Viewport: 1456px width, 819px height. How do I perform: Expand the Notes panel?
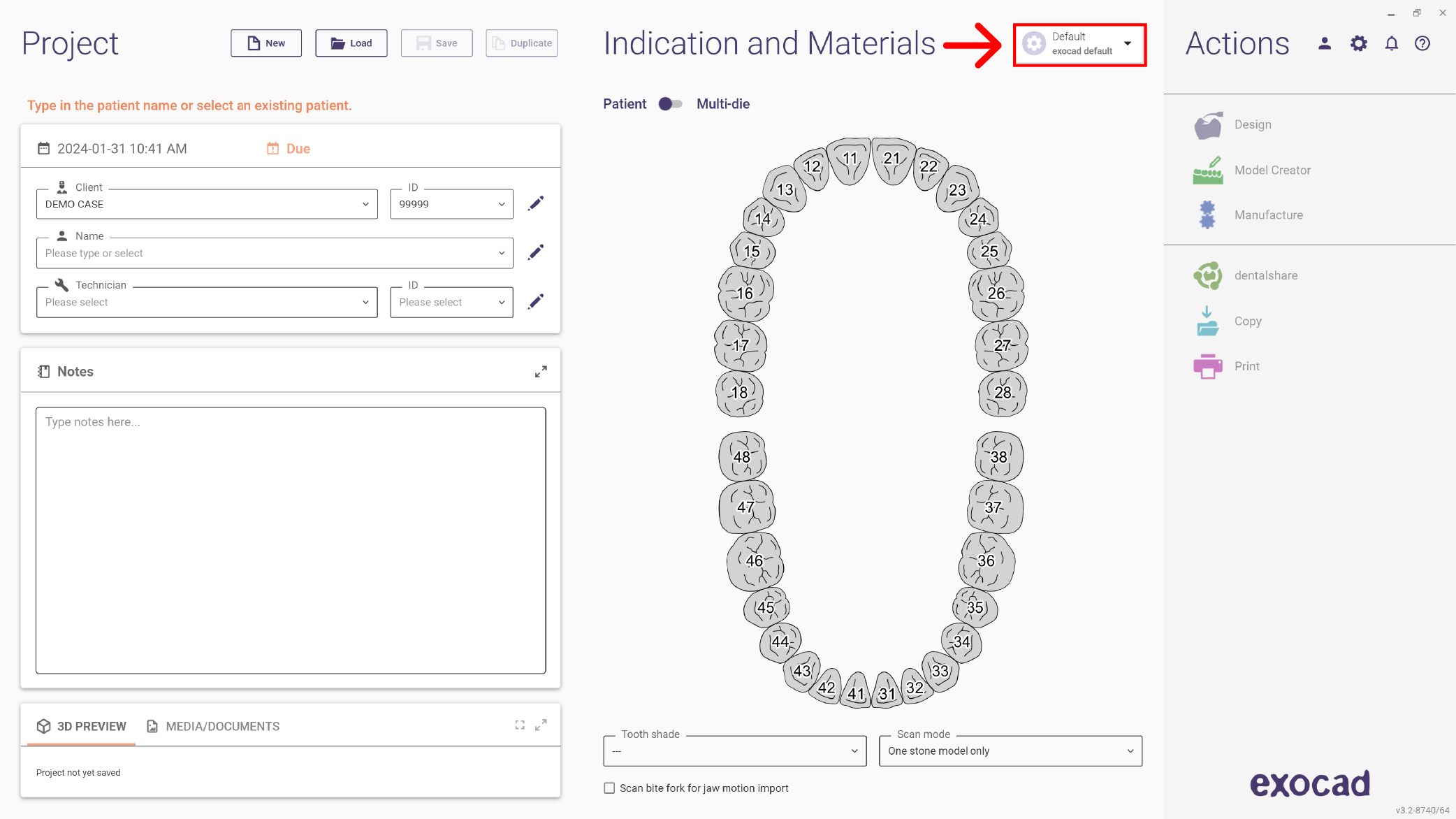541,372
